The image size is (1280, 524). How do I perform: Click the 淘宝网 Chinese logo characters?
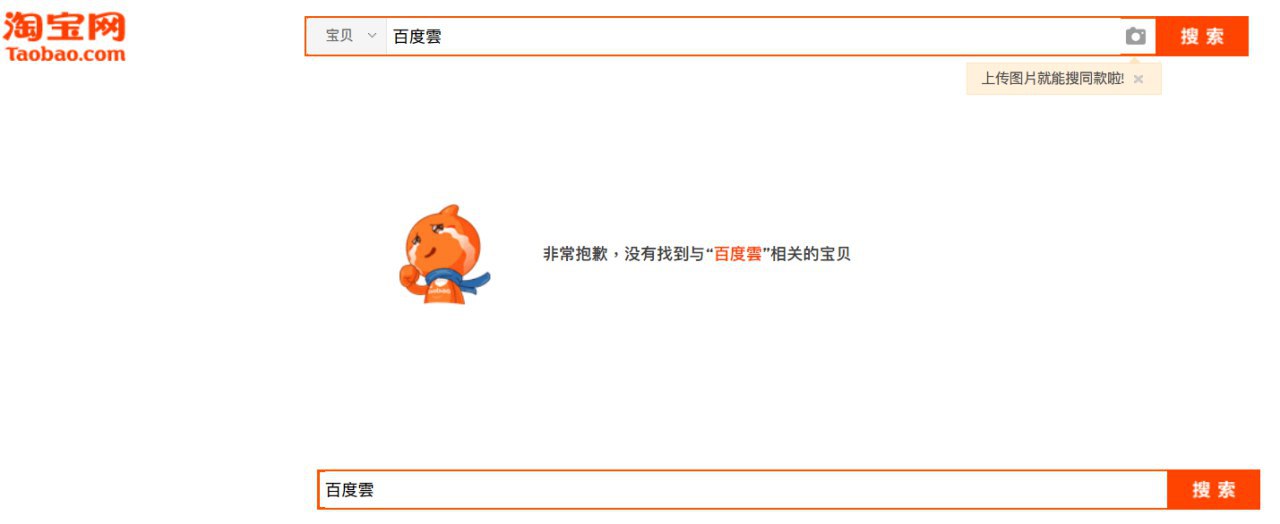[x=65, y=27]
